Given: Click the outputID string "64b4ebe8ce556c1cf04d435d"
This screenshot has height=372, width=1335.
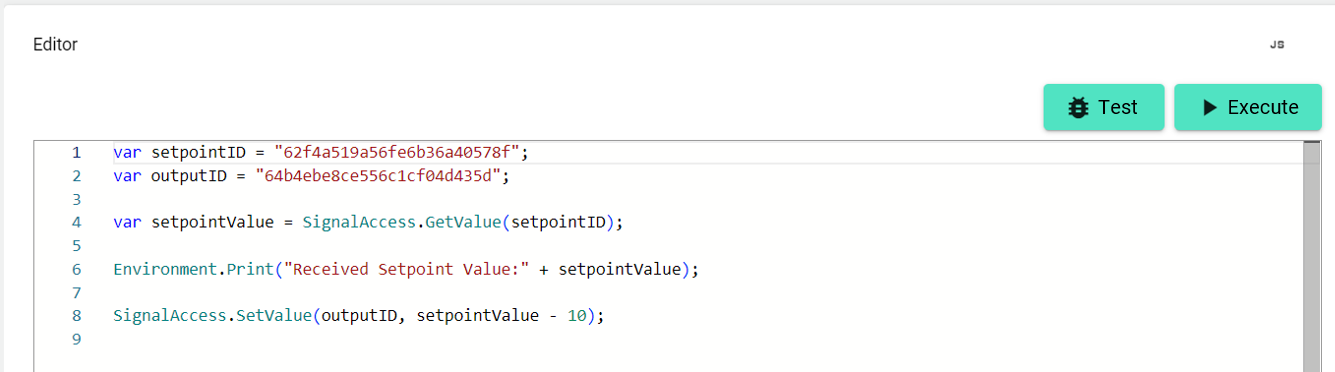Looking at the screenshot, I should coord(377,176).
